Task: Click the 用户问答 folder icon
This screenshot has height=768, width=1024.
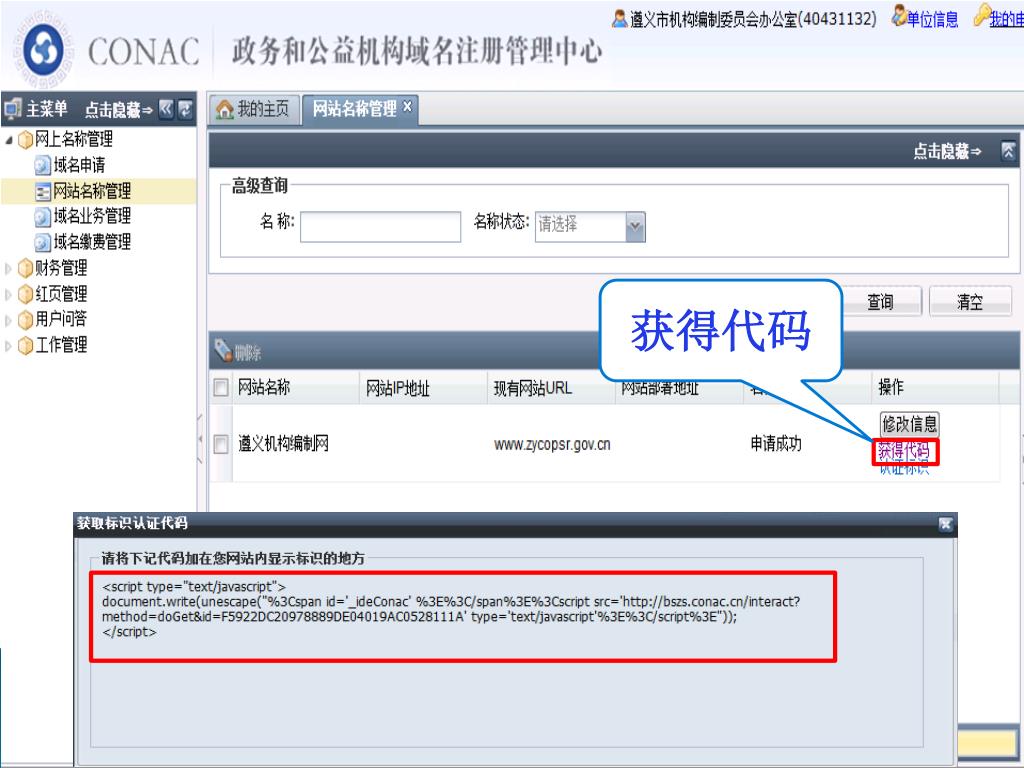Action: [25, 319]
